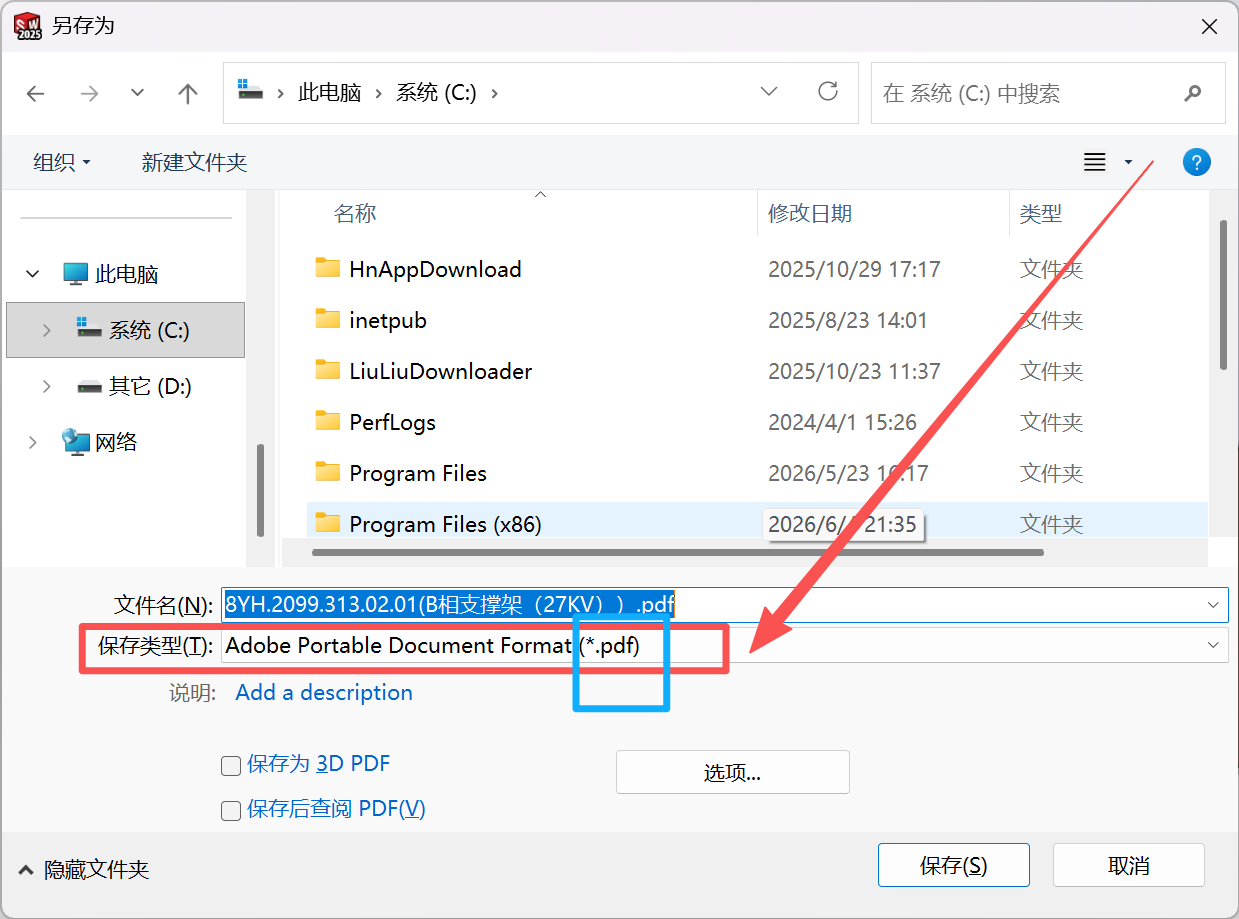Create a folder with 新建文件夹
Screen dimensions: 1239x919
(194, 162)
